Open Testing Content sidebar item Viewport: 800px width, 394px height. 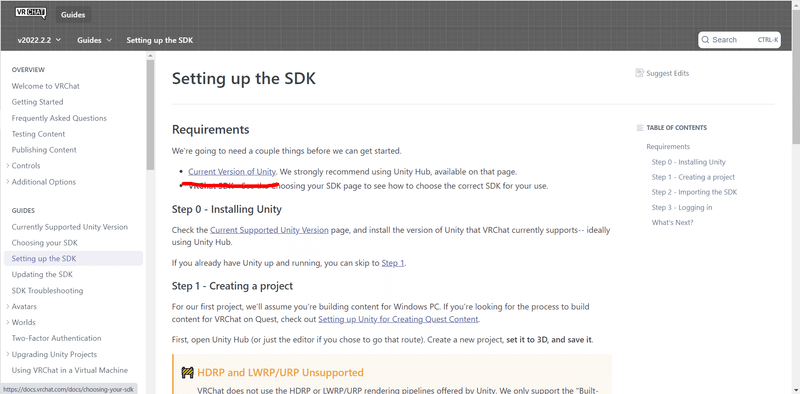click(38, 134)
